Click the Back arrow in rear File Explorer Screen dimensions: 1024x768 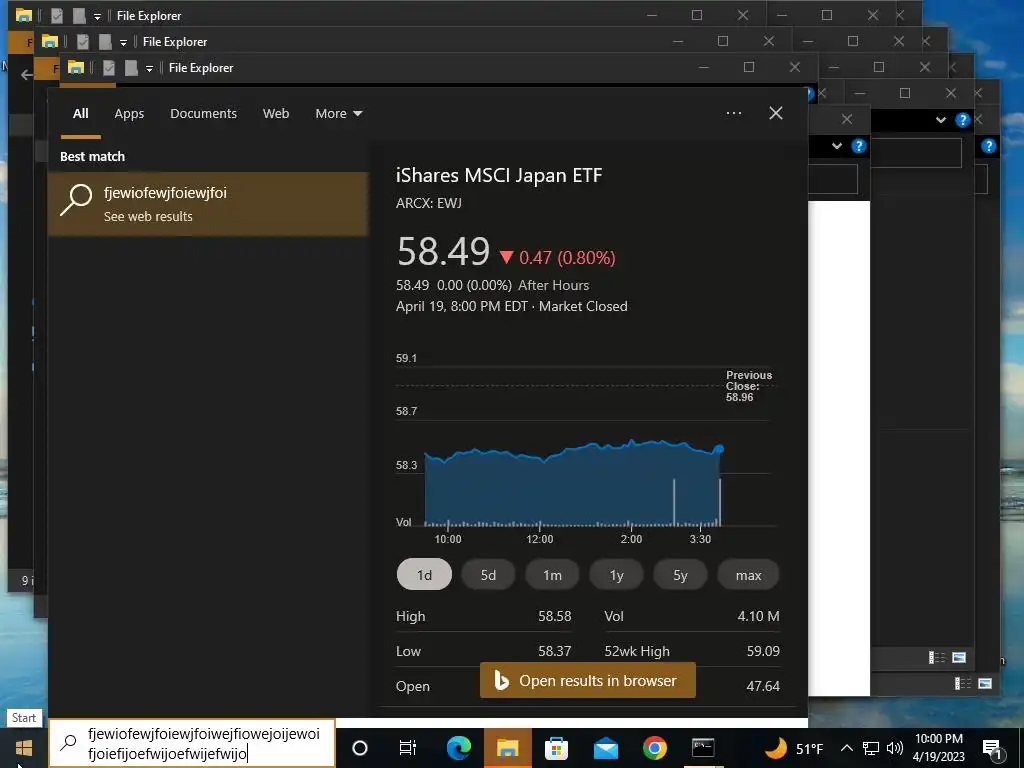coord(26,75)
